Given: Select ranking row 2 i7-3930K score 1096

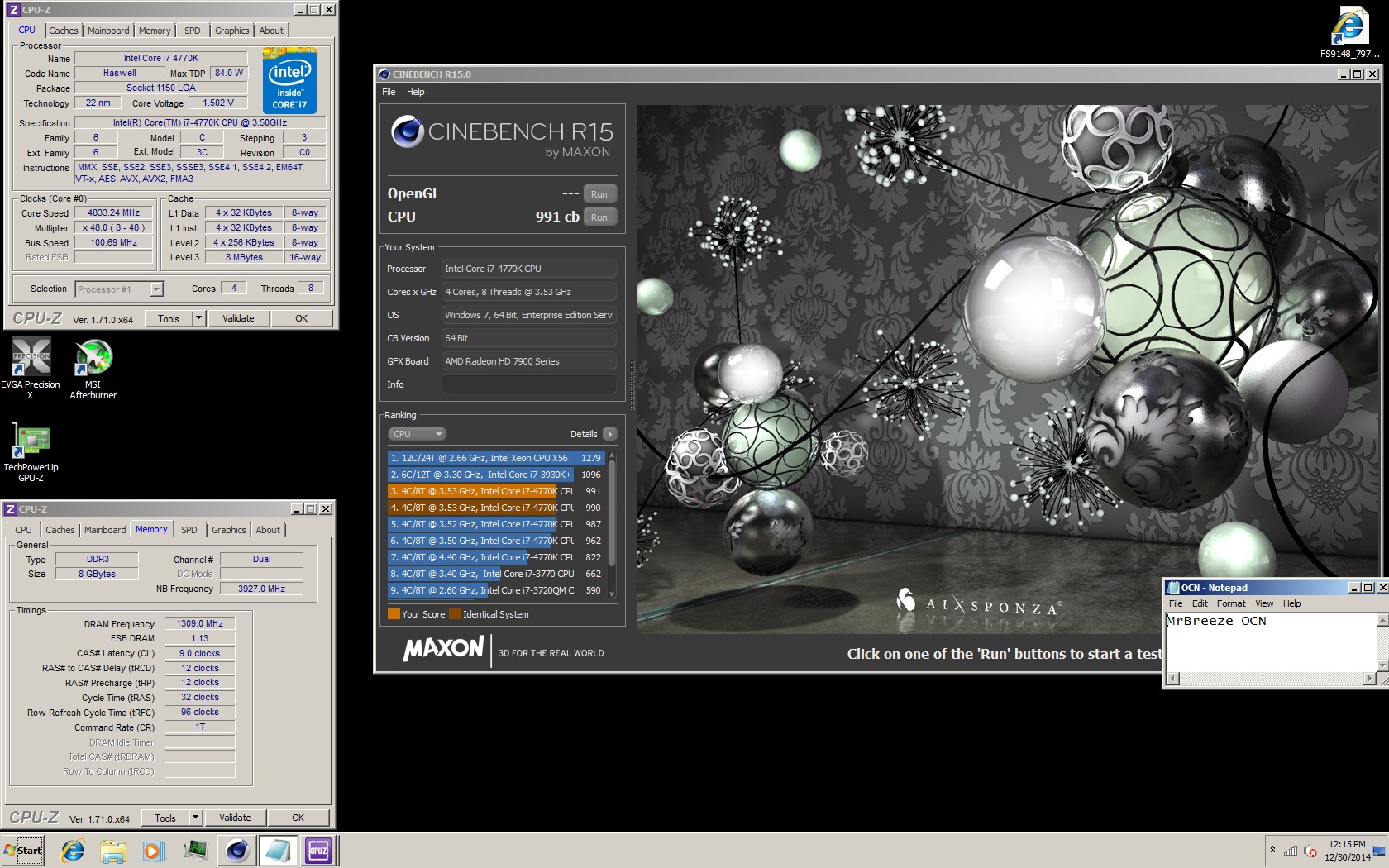Looking at the screenshot, I should click(496, 475).
